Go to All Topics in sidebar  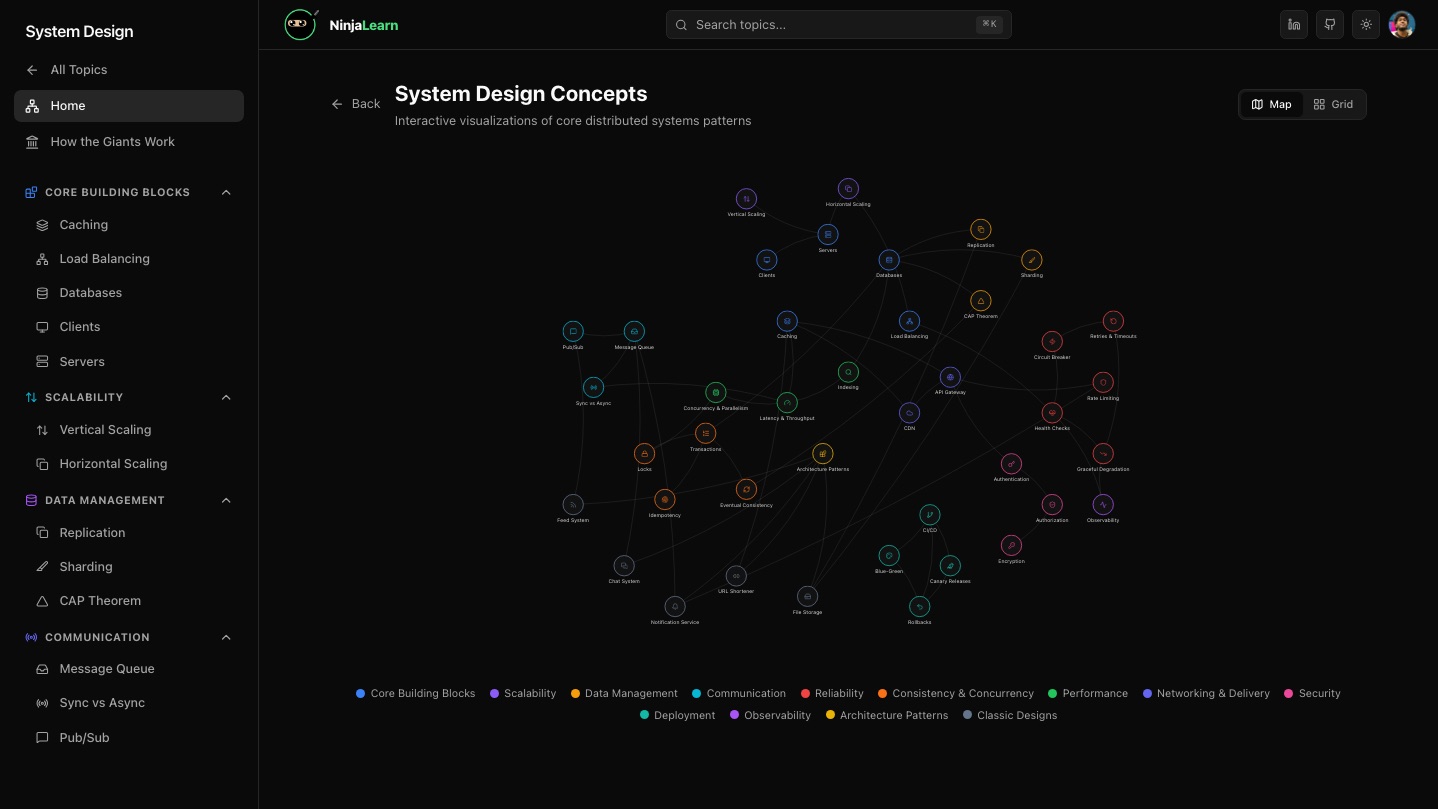[129, 70]
